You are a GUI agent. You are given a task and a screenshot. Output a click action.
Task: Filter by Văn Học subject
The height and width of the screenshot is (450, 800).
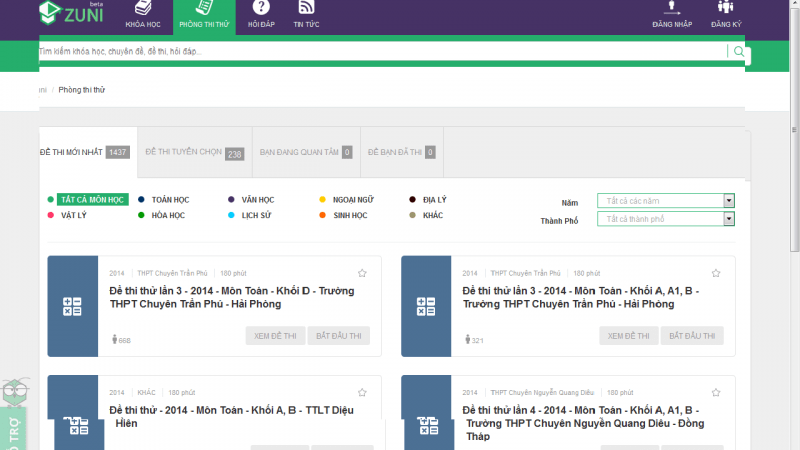(258, 199)
